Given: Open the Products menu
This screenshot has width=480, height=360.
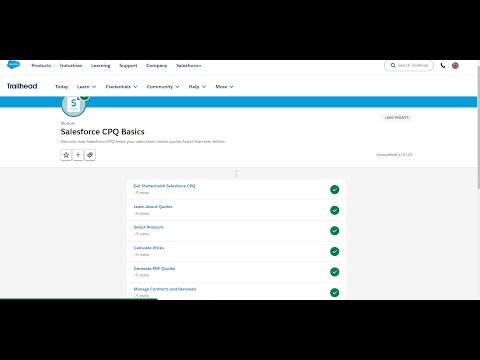Looking at the screenshot, I should [x=41, y=66].
